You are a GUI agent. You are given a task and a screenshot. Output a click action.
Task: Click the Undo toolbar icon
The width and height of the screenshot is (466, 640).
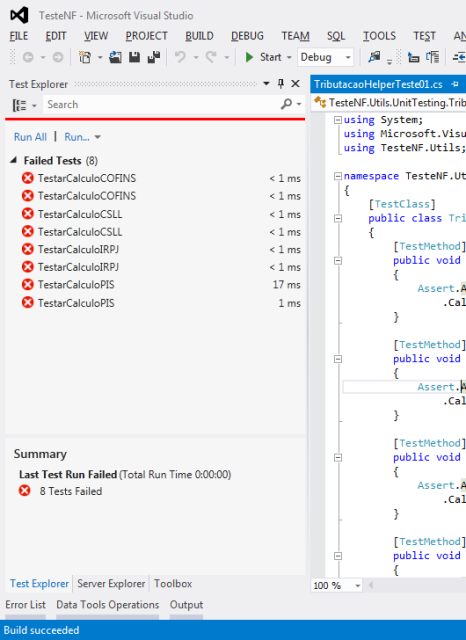[180, 57]
